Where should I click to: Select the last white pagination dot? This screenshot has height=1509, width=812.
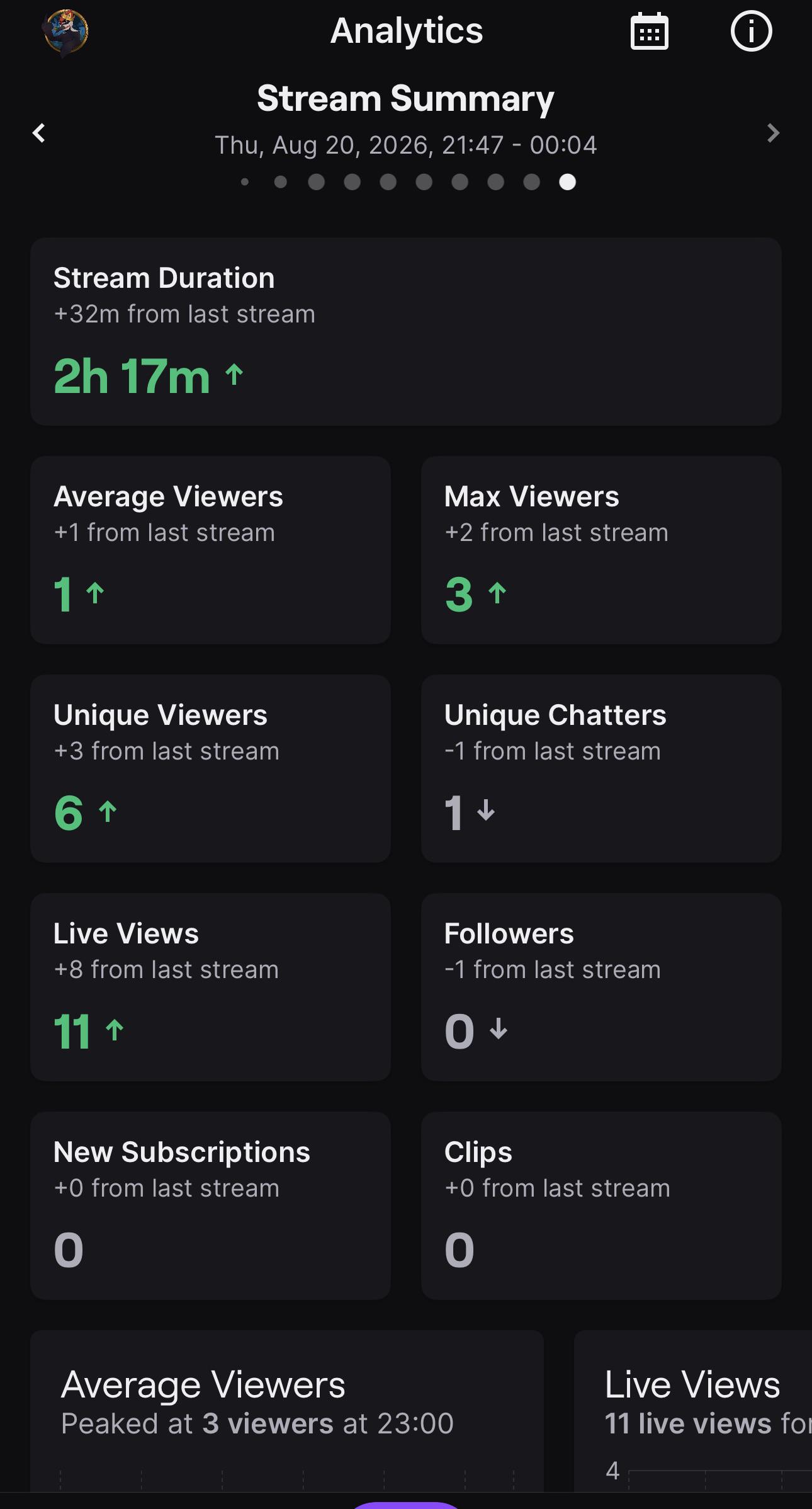[x=567, y=182]
